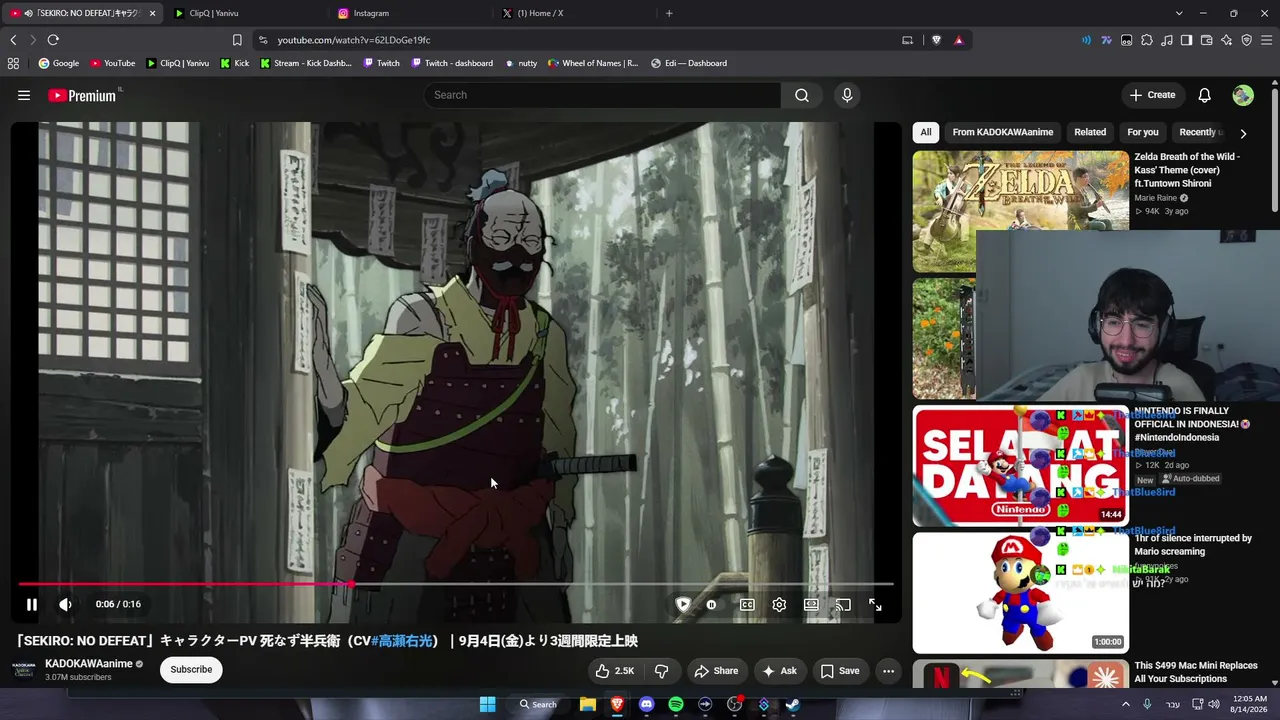Image resolution: width=1280 pixels, height=720 pixels.
Task: Like the video with 2.5K likes
Action: tap(615, 671)
